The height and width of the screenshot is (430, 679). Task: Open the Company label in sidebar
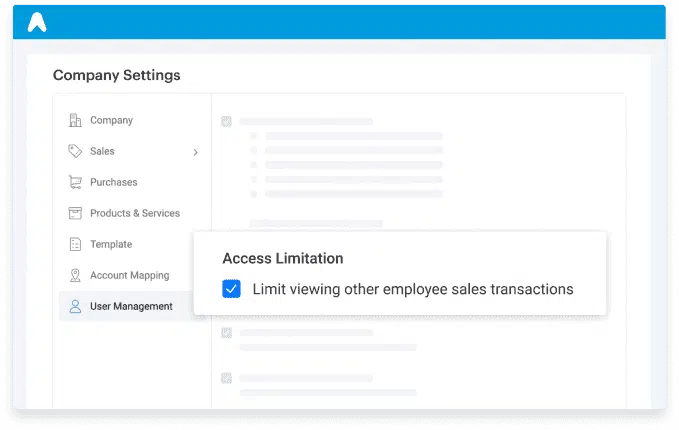(111, 121)
